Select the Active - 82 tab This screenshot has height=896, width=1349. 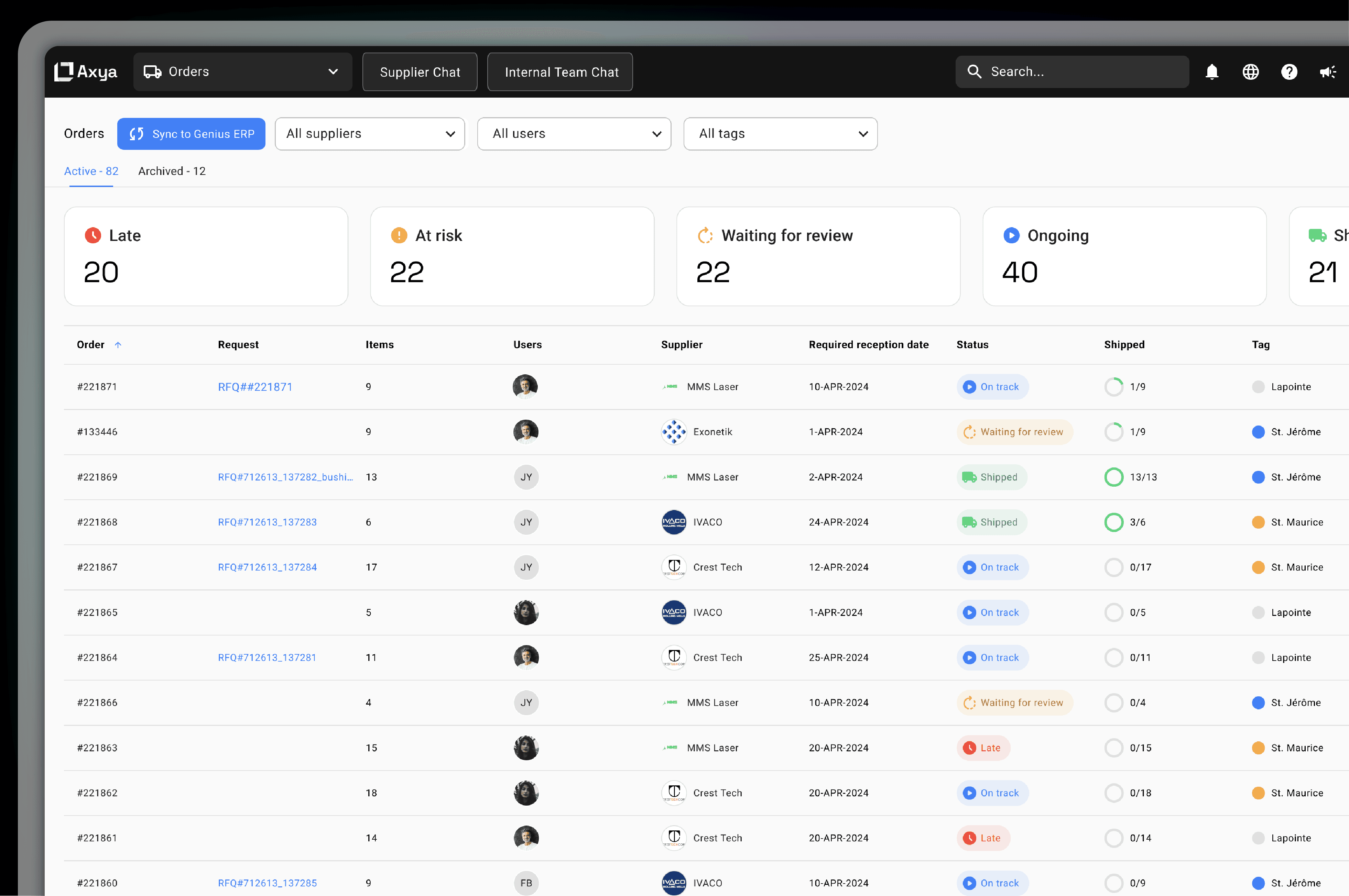pos(91,172)
